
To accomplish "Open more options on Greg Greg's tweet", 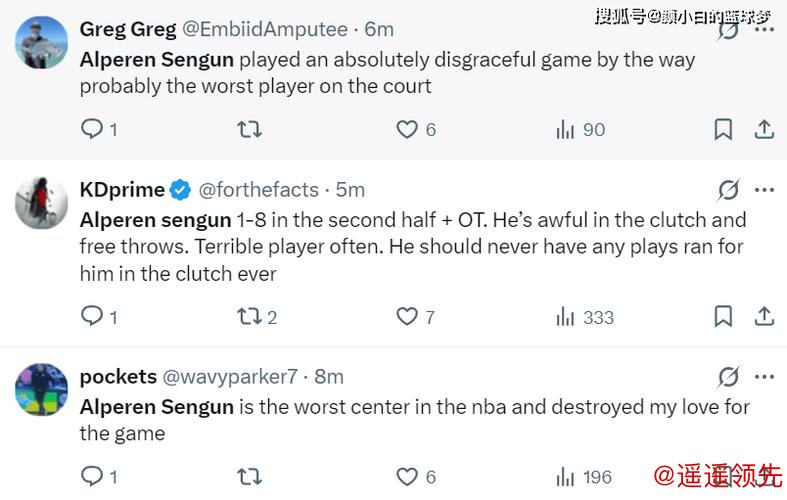I will click(x=764, y=28).
